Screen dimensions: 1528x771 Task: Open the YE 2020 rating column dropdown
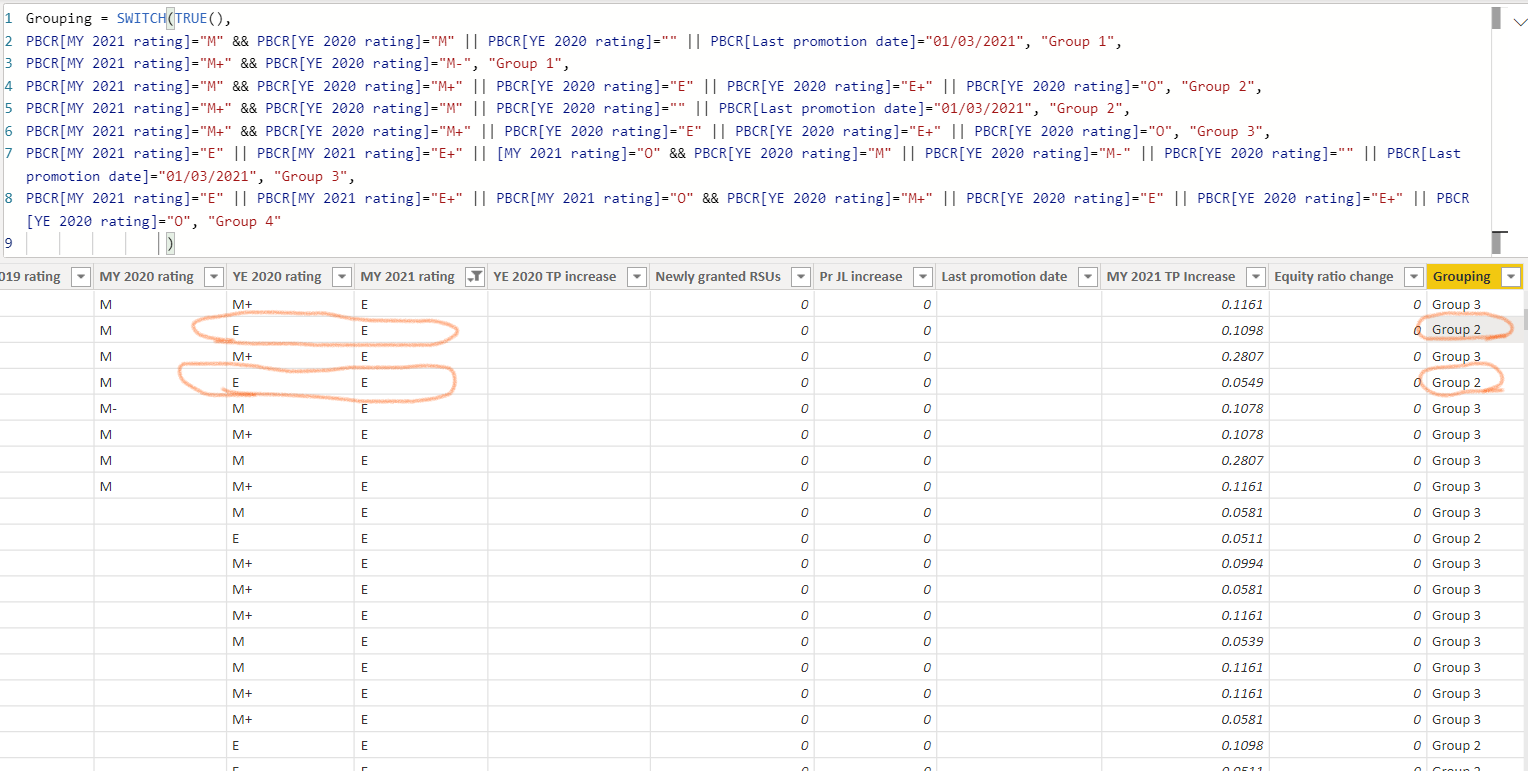pyautogui.click(x=341, y=277)
